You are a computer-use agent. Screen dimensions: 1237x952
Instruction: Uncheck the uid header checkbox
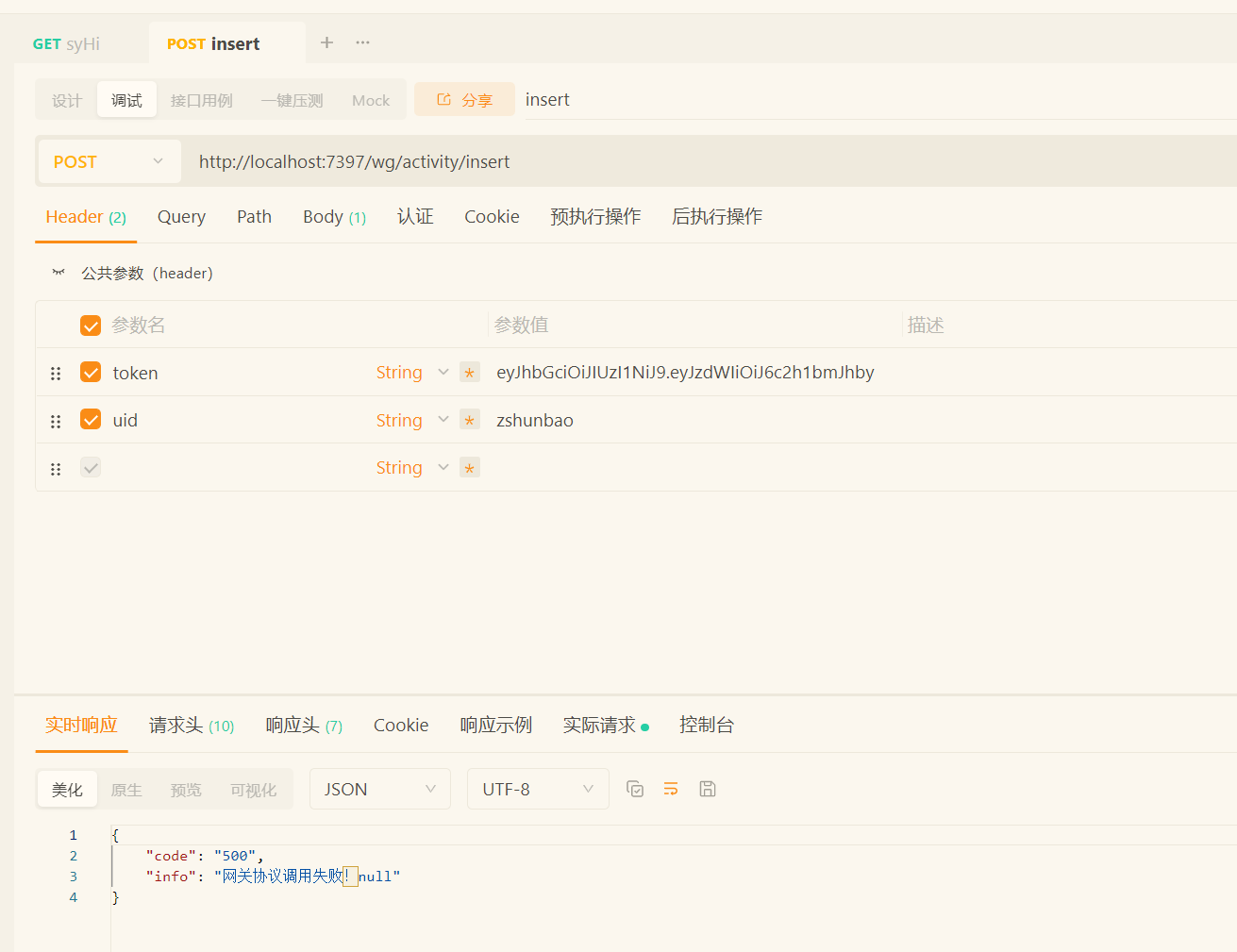click(x=91, y=420)
